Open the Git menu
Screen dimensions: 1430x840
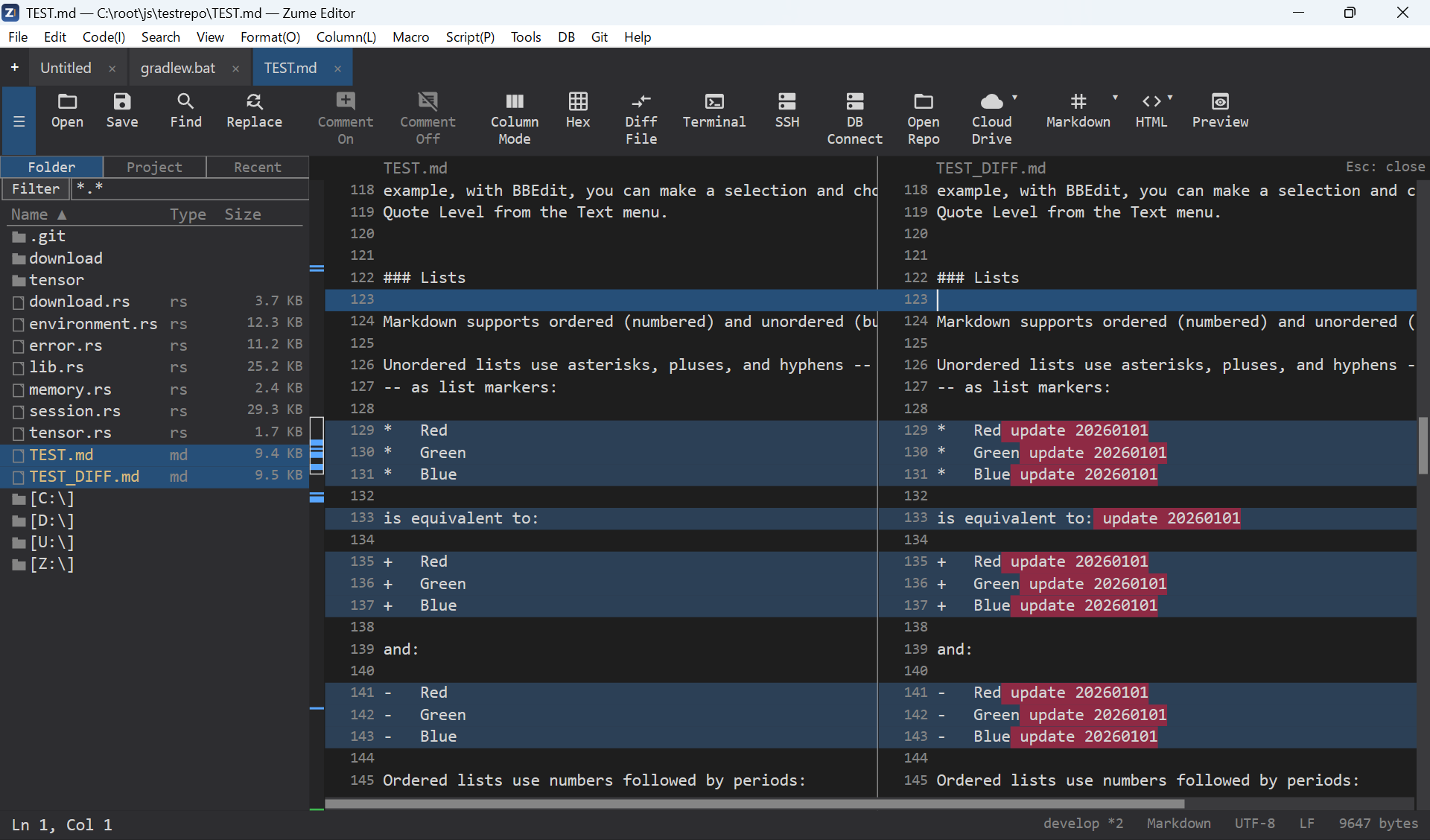click(600, 36)
